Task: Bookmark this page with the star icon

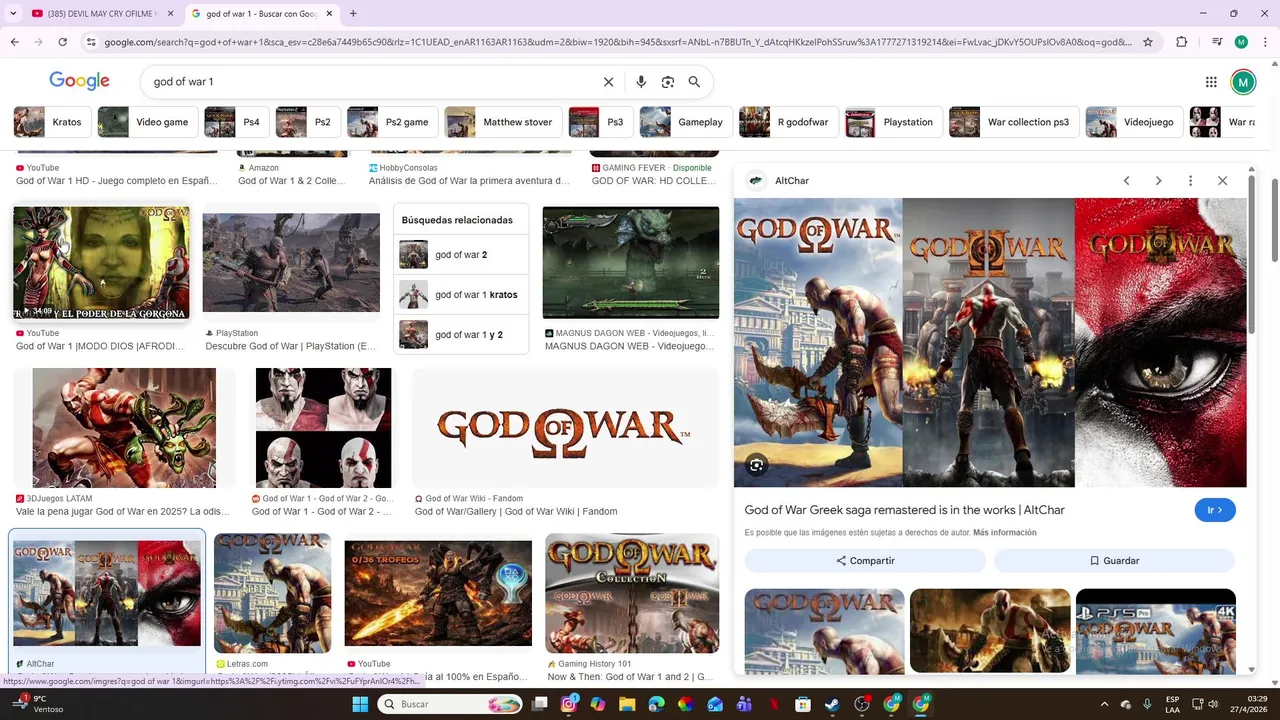Action: click(x=1148, y=42)
